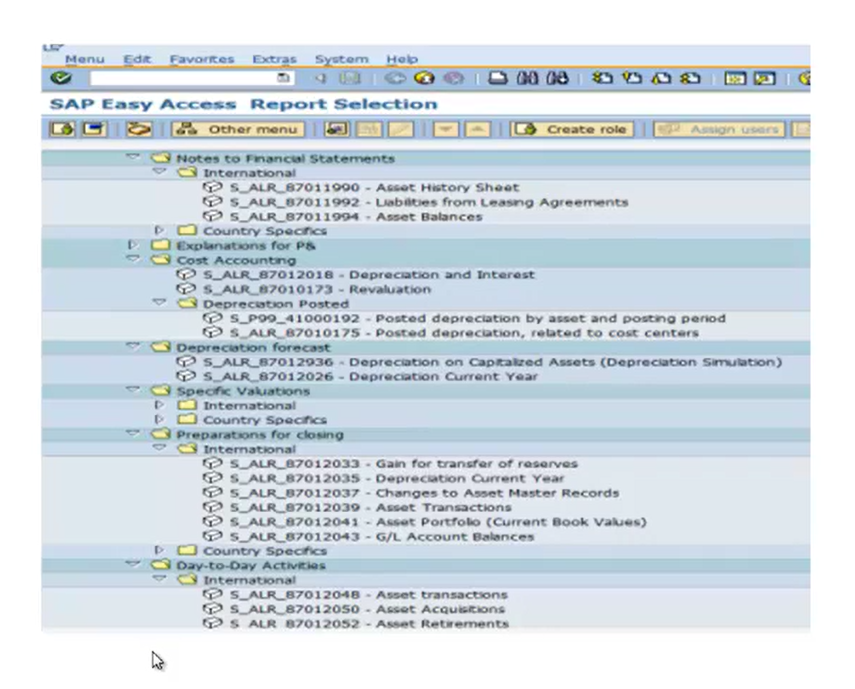This screenshot has width=855, height=689.
Task: Click the green Back arrow icon
Action: coord(395,78)
